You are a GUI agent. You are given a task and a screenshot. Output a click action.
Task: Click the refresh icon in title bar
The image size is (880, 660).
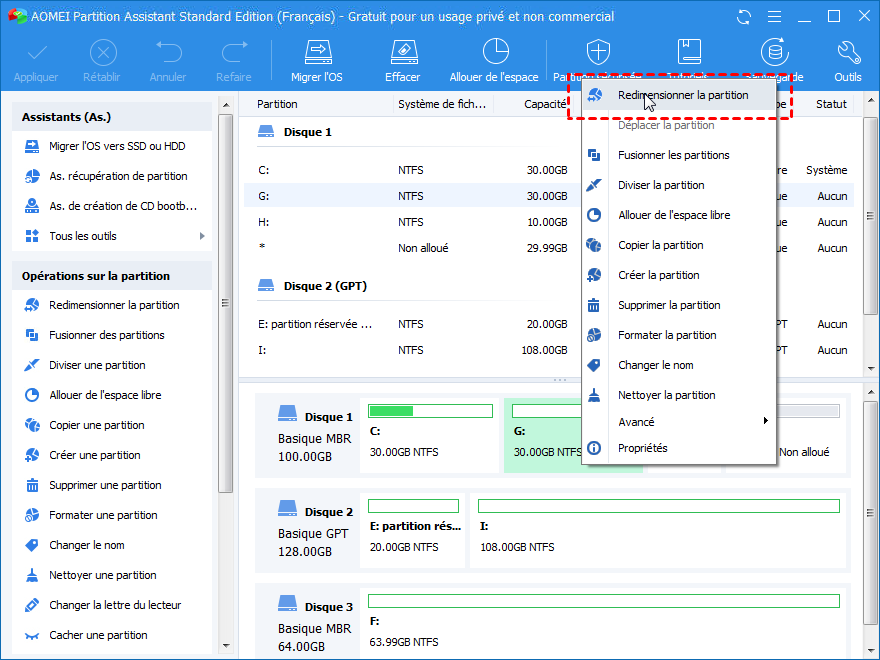point(743,17)
